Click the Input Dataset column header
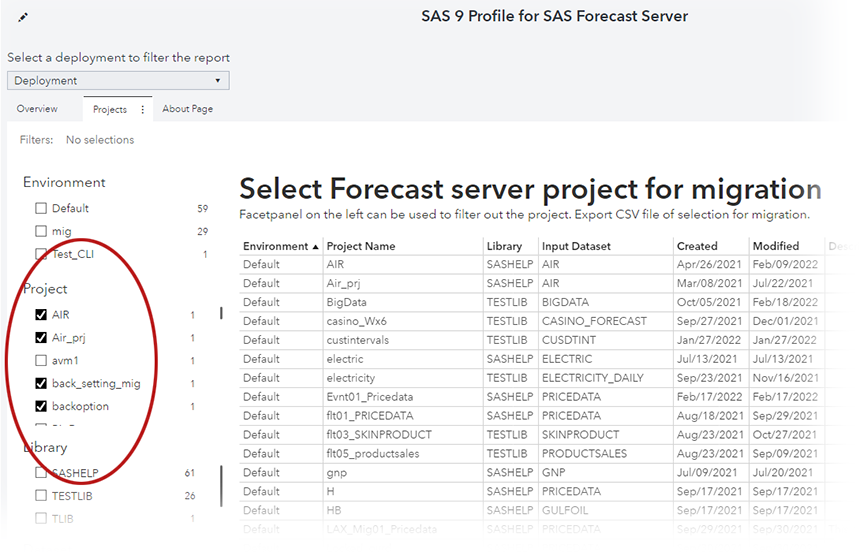860x552 pixels. coord(576,246)
